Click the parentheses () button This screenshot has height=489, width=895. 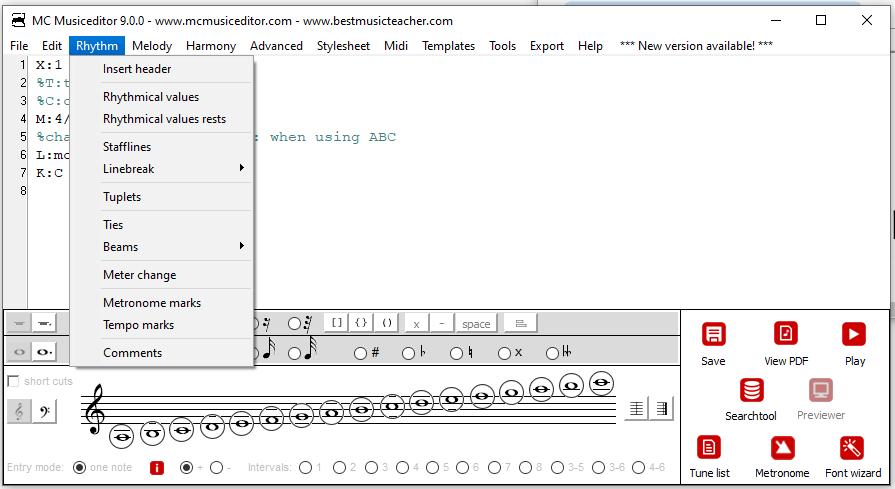coord(386,323)
